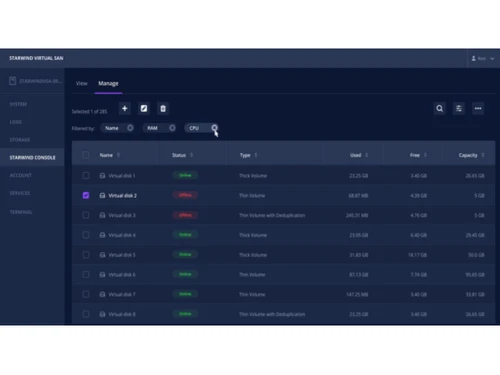
Task: Check the Virtual disk 1 checkbox
Action: (86, 176)
